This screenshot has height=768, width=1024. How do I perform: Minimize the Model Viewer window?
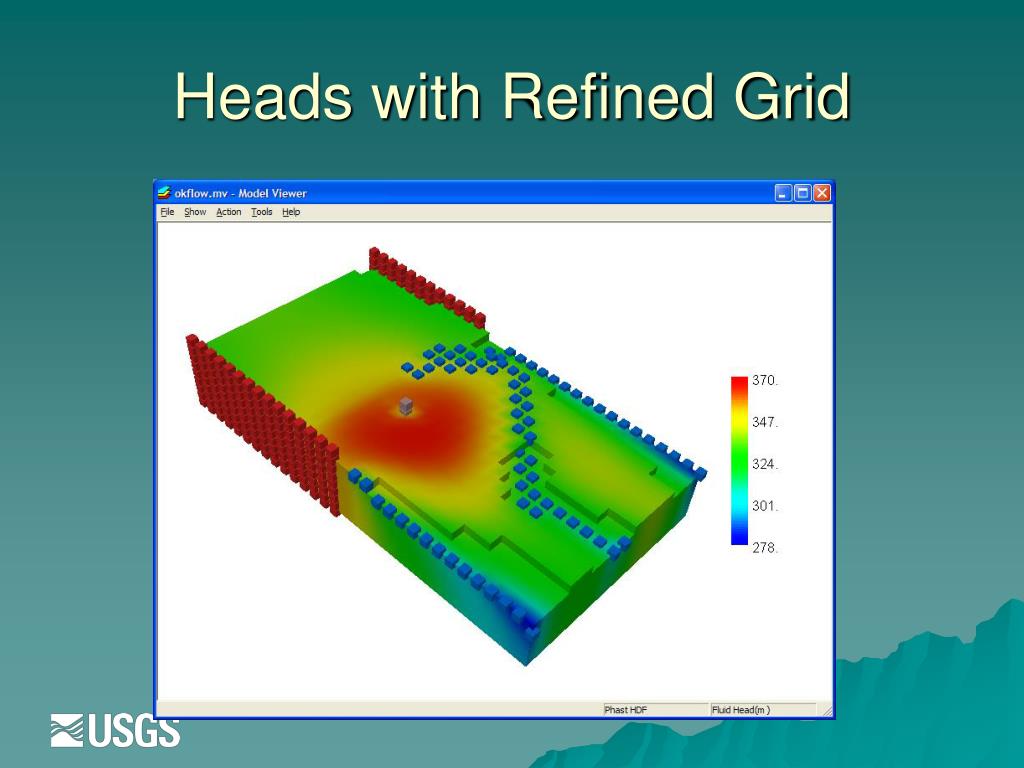(783, 193)
